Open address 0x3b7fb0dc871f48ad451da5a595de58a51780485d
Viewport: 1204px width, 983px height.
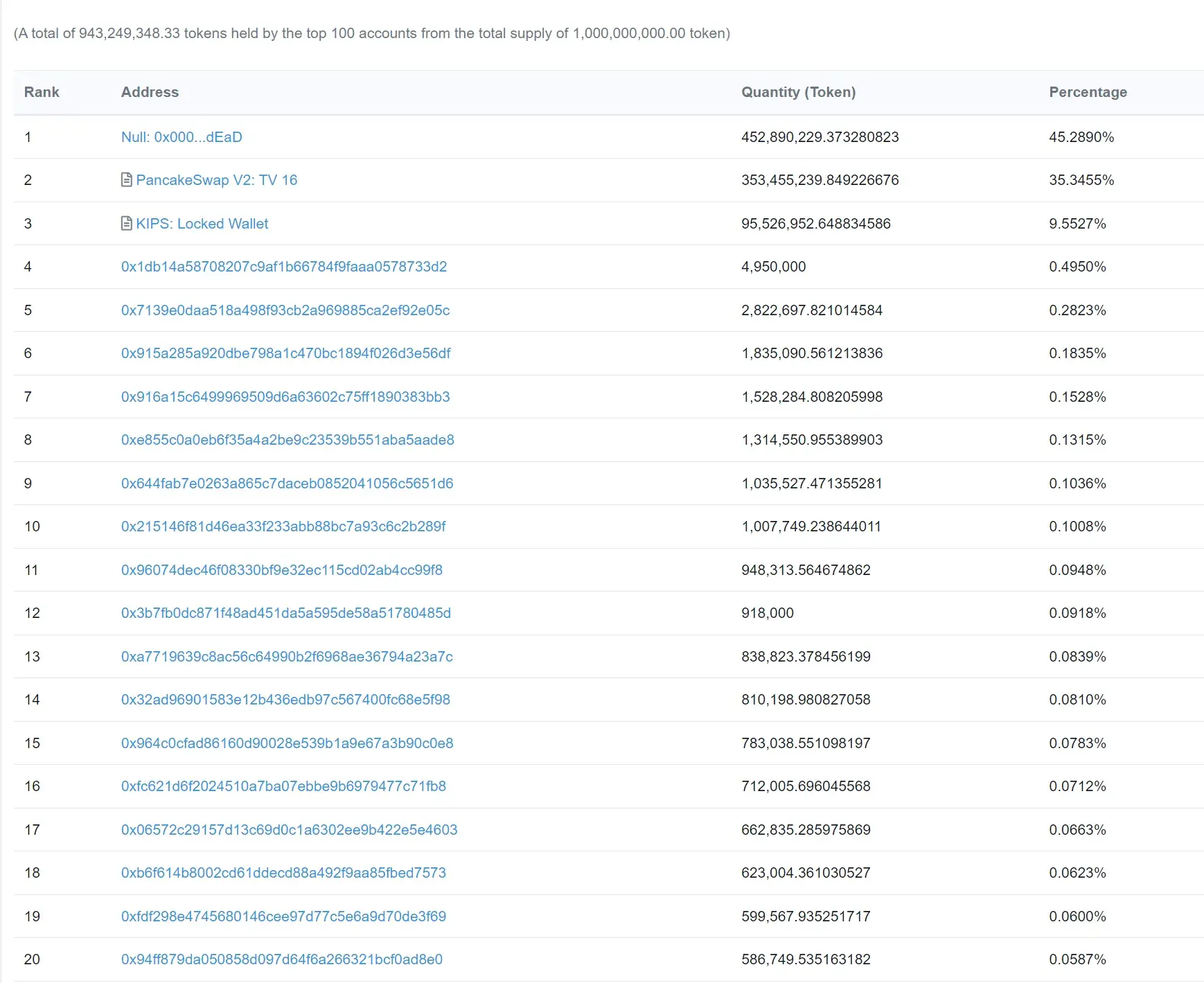286,613
